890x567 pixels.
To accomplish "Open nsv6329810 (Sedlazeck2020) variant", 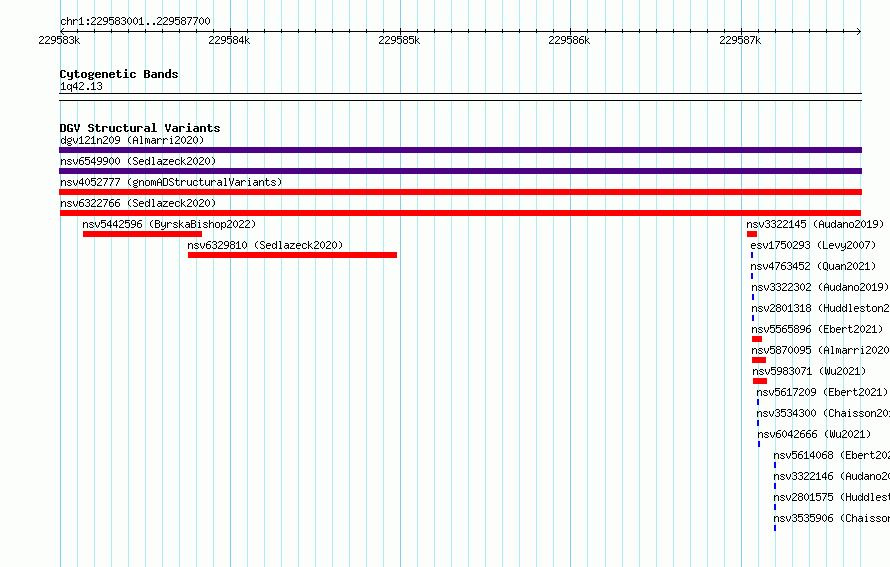I will click(265, 245).
